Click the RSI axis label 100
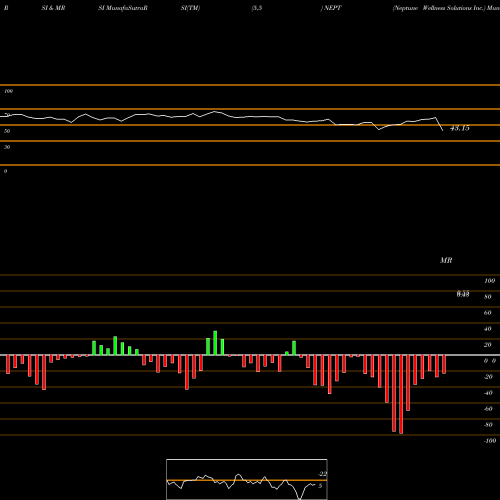500x500 pixels. tap(9, 91)
